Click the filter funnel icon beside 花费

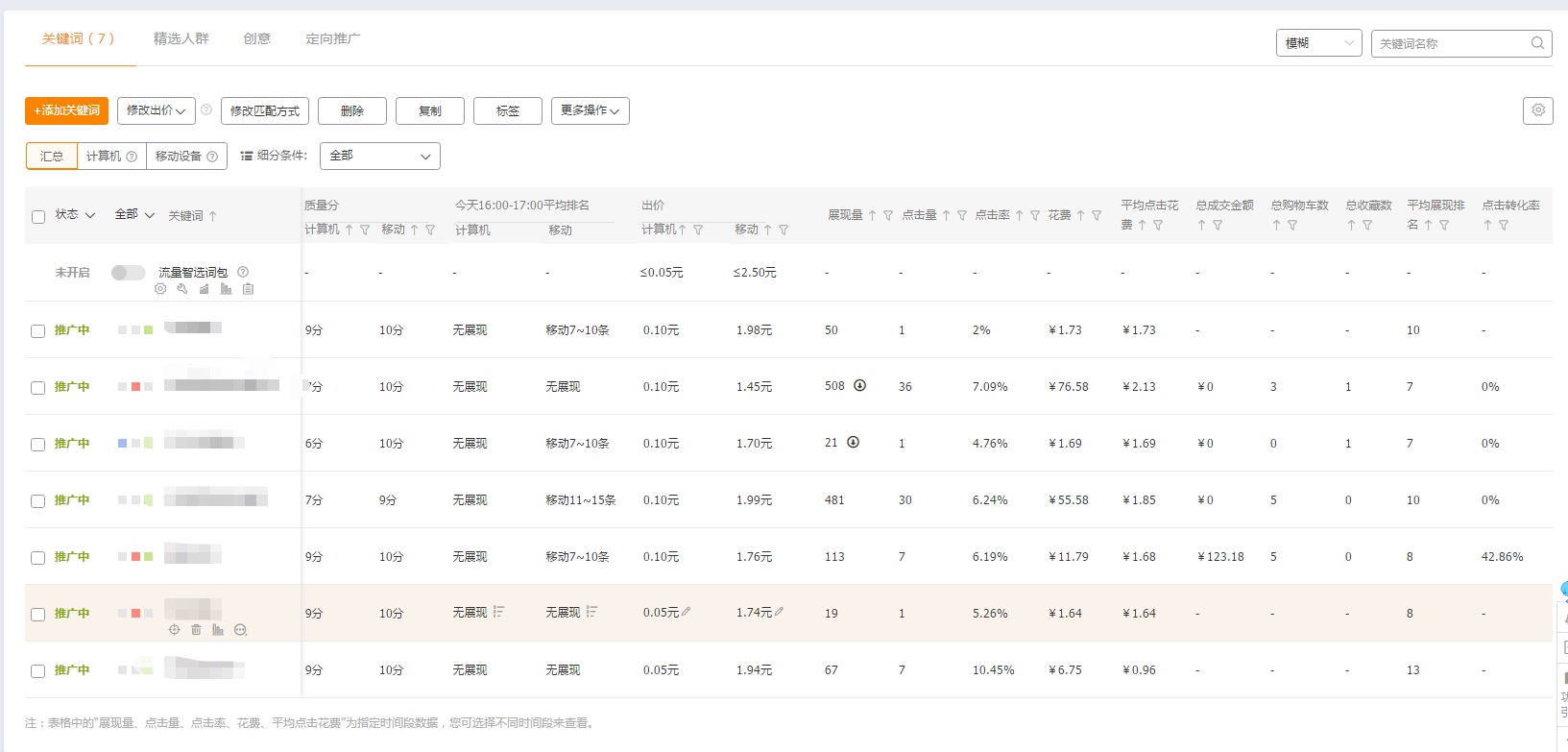[1097, 216]
